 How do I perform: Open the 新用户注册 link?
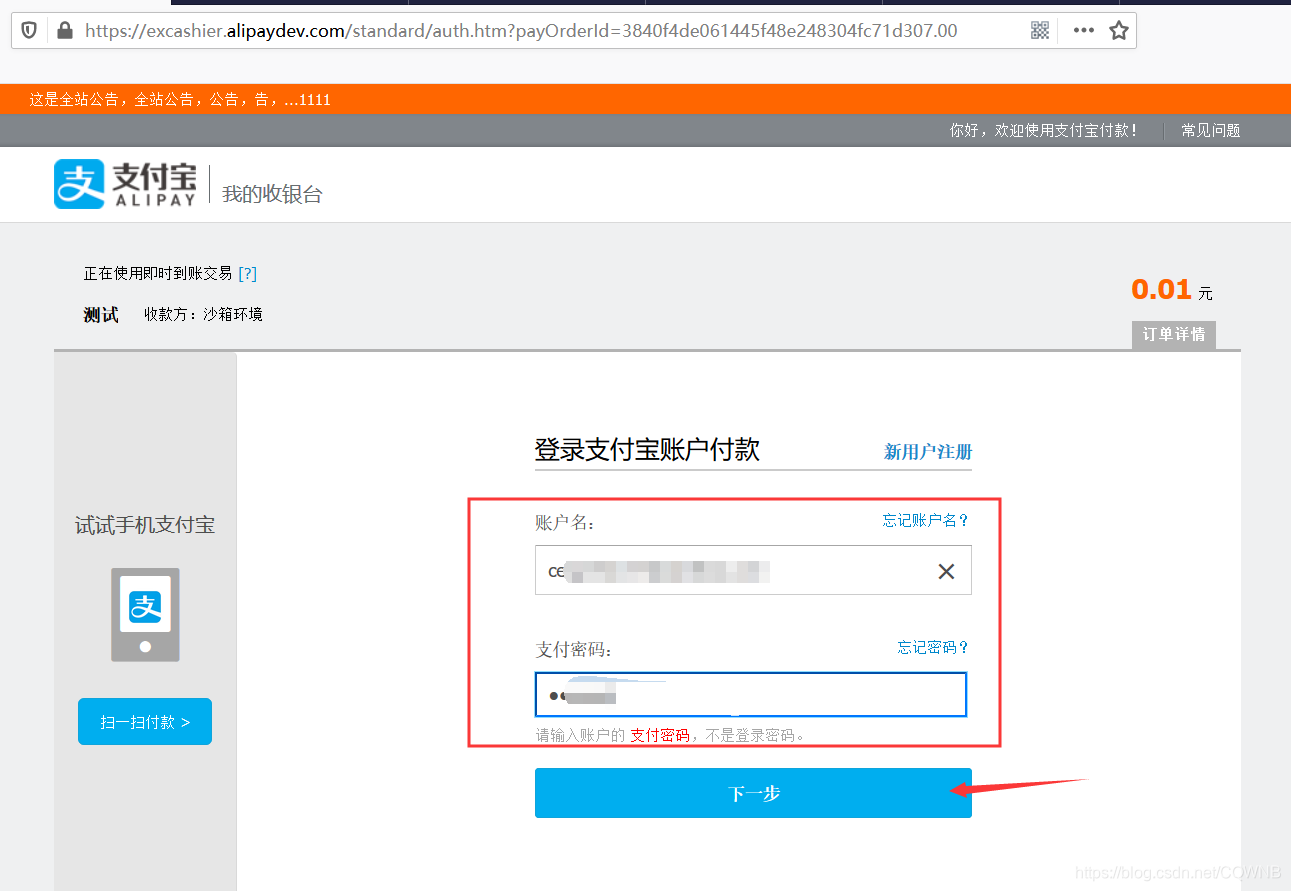928,452
